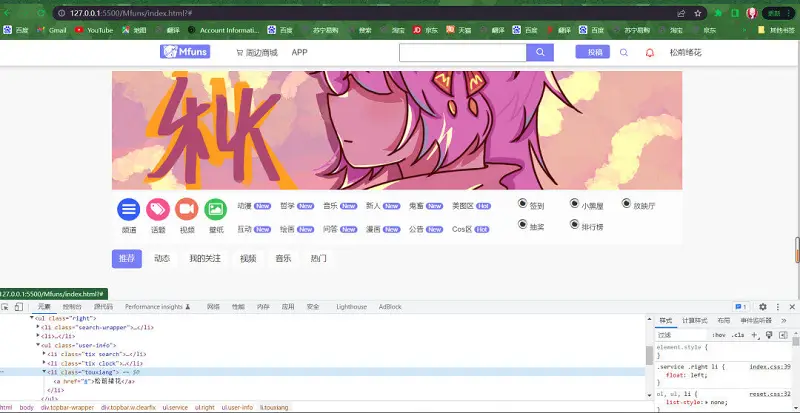This screenshot has width=800, height=413.
Task: Open the shopping cart 周边商城 link
Action: 257,52
